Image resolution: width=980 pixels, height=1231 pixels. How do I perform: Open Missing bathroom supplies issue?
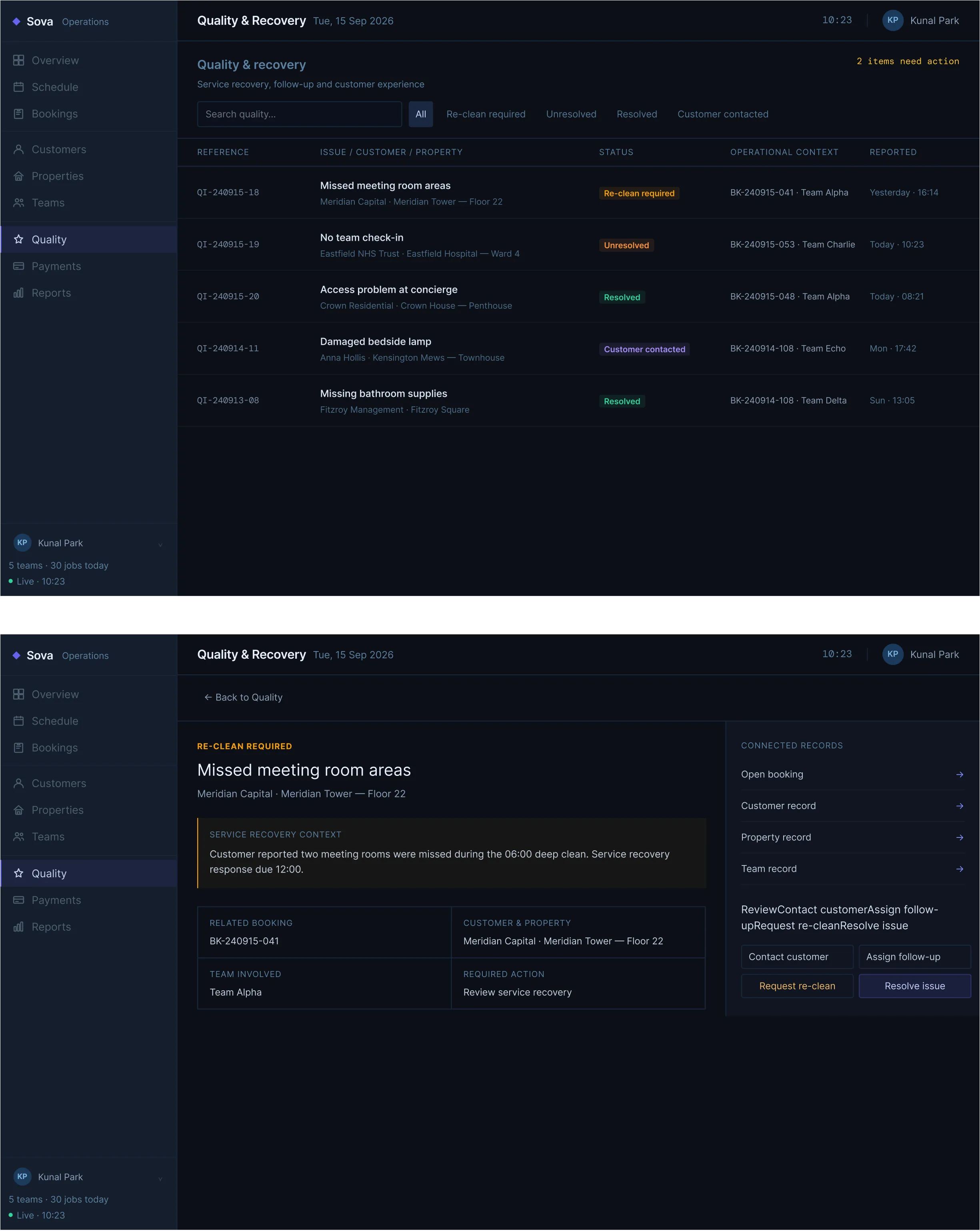coord(578,401)
